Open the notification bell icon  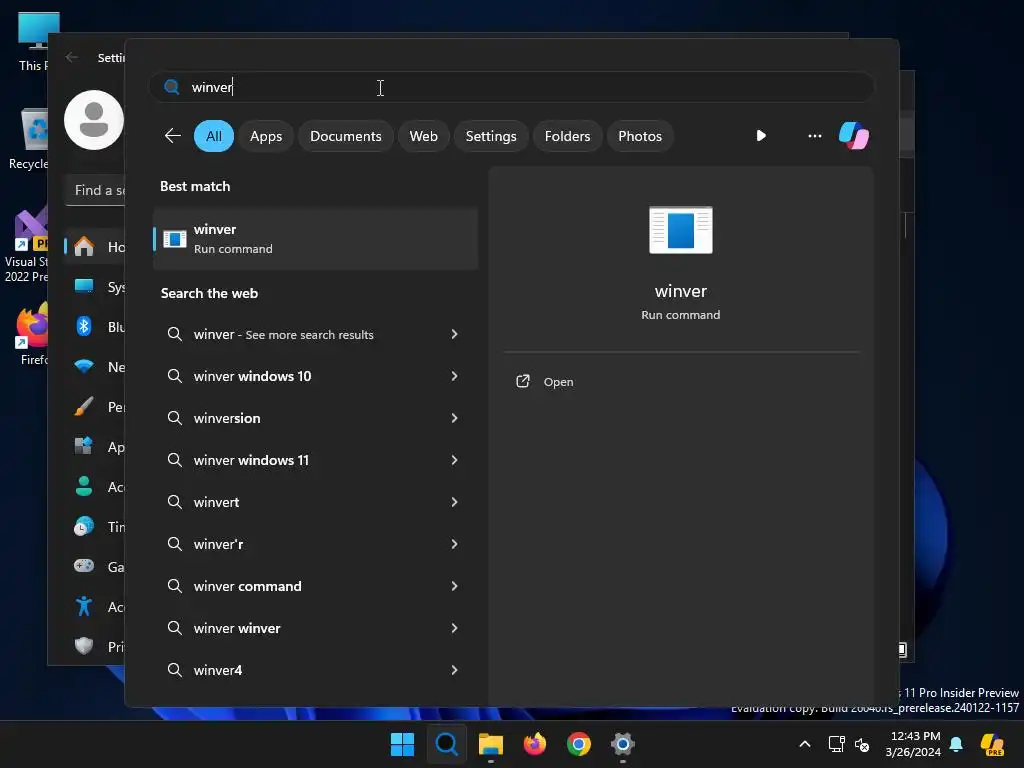pos(956,744)
